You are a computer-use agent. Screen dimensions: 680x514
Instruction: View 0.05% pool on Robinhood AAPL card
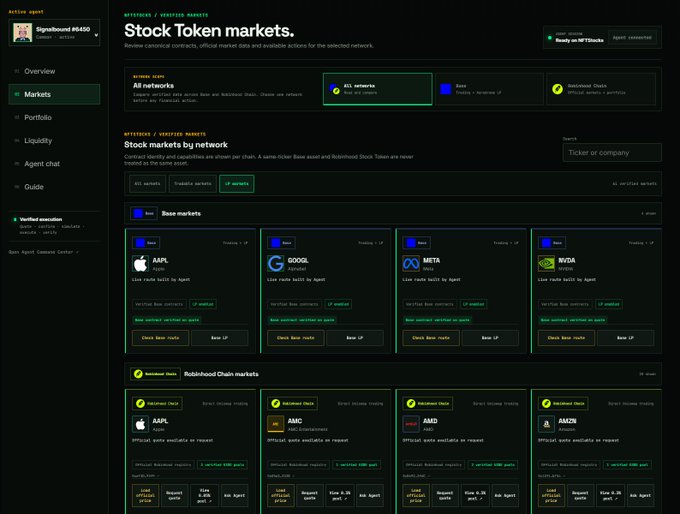pyautogui.click(x=205, y=495)
